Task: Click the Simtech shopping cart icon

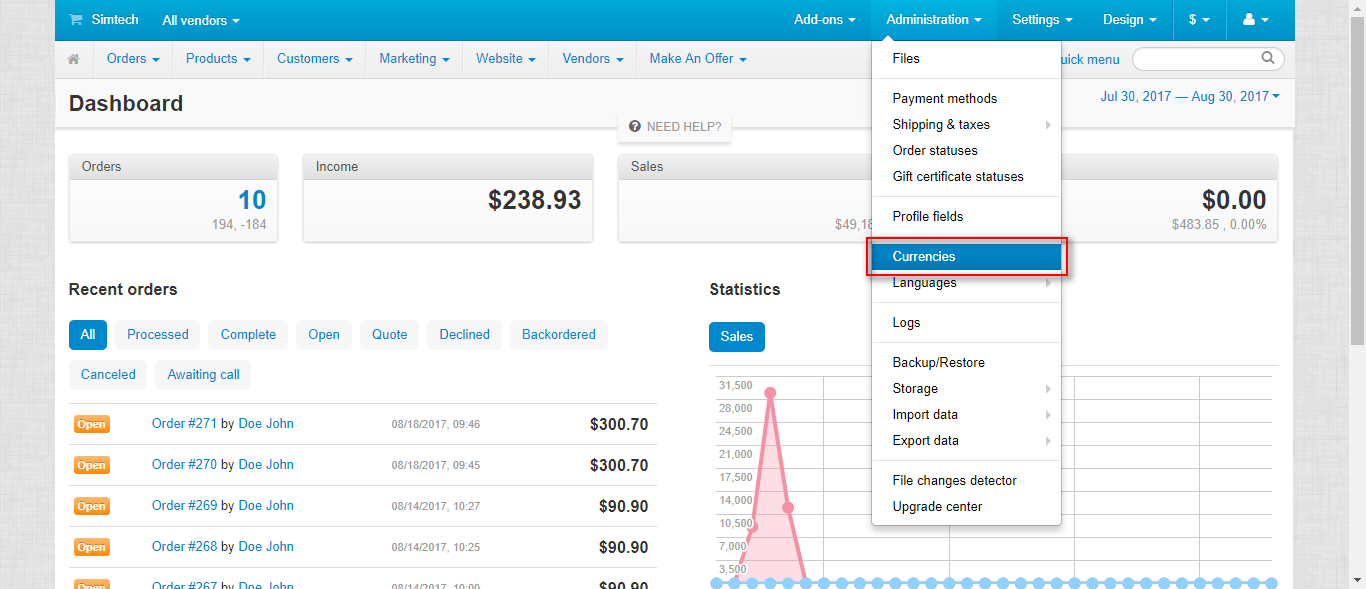Action: click(x=76, y=20)
